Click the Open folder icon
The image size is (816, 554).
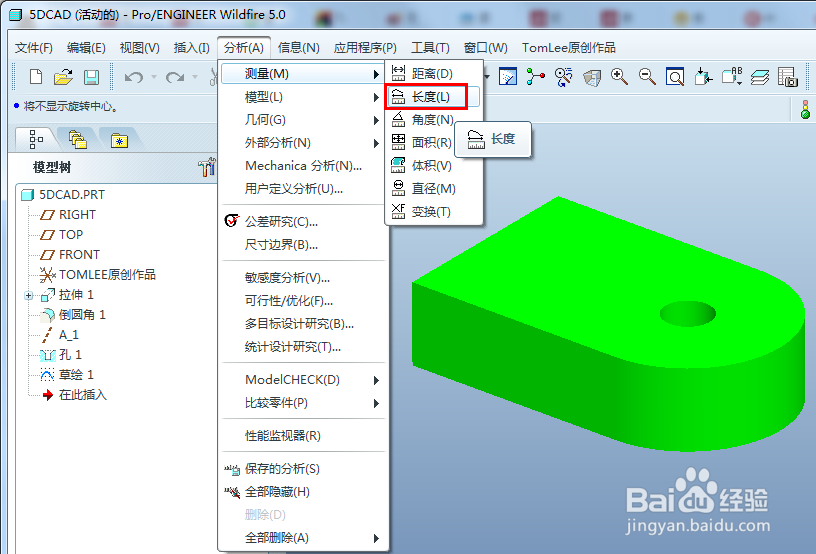[63, 77]
